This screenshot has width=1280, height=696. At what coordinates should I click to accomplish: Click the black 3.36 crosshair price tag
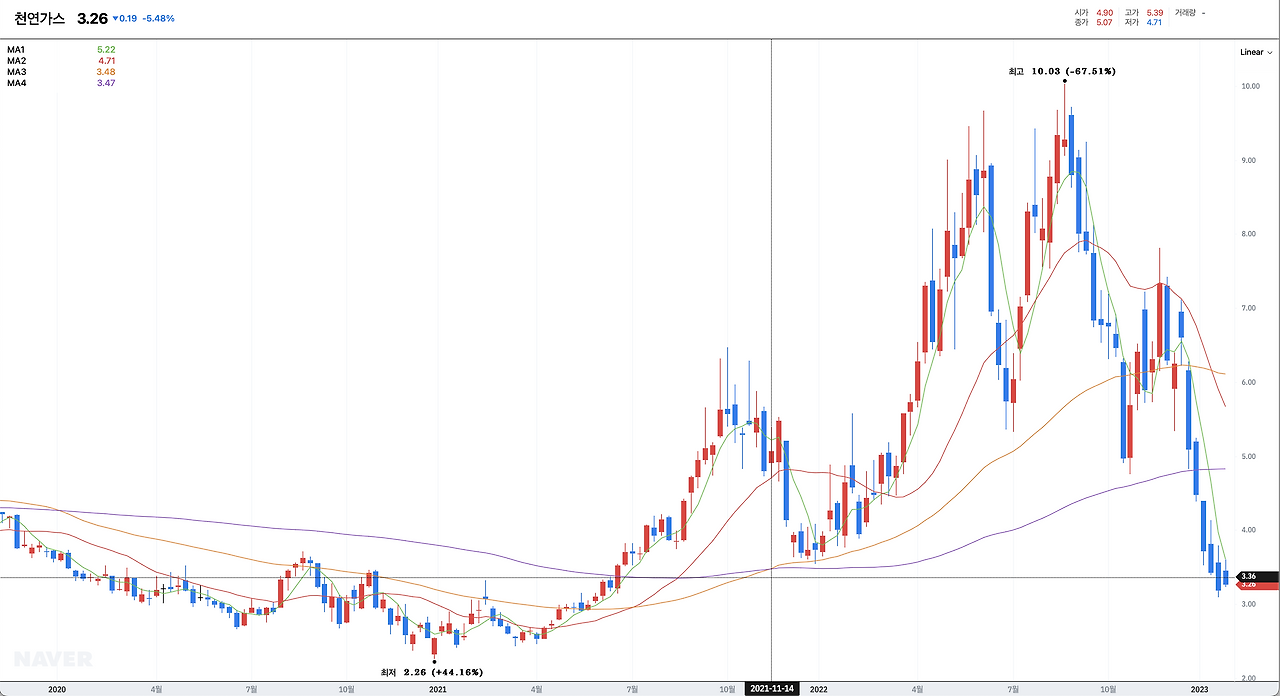click(1257, 576)
